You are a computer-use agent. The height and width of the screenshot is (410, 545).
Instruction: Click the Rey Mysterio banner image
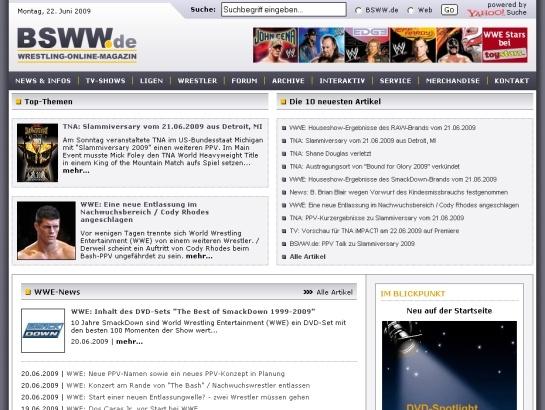tap(459, 45)
